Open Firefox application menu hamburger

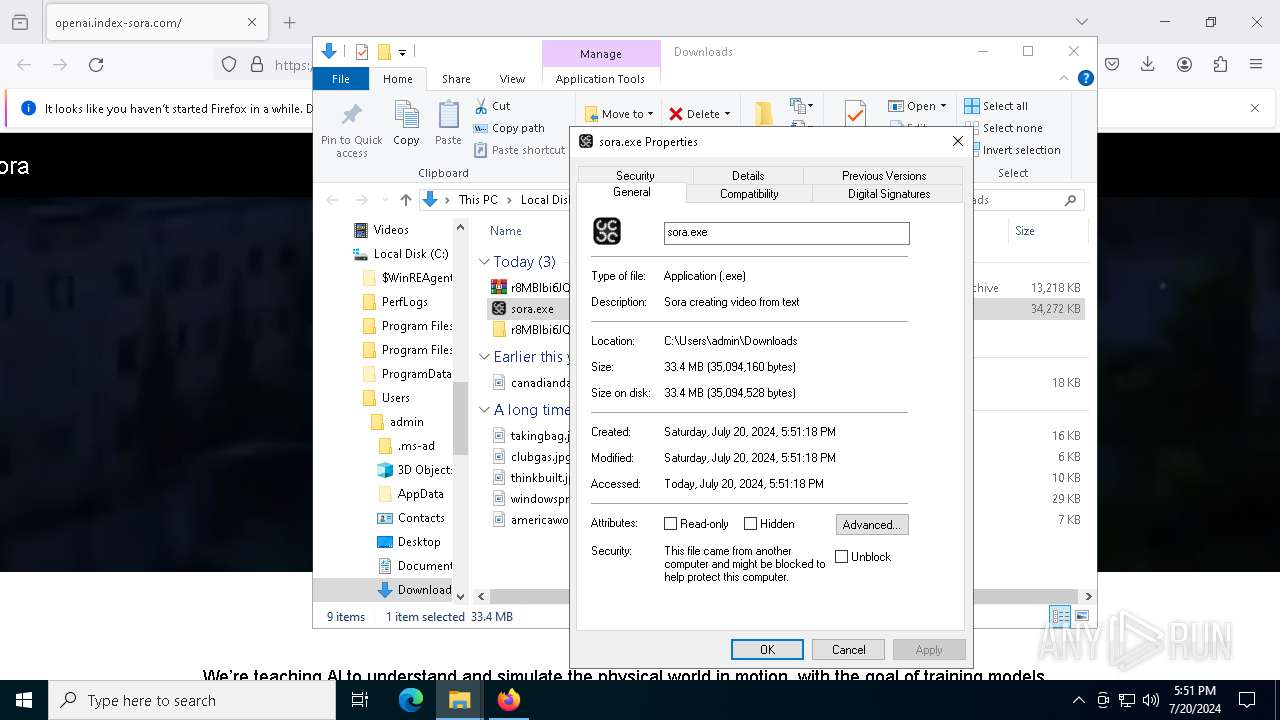(1256, 65)
